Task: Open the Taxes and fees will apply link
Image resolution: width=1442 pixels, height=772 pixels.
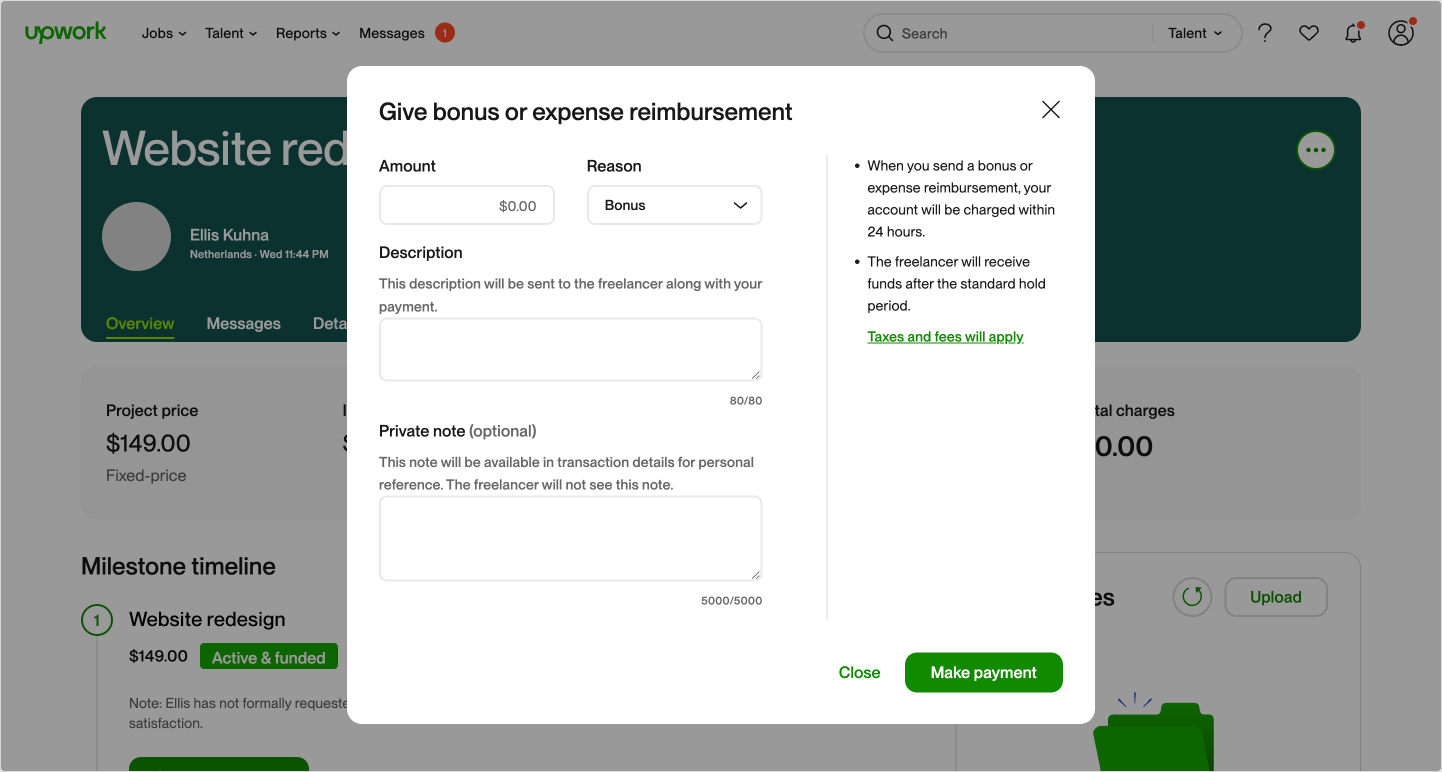Action: 945,337
